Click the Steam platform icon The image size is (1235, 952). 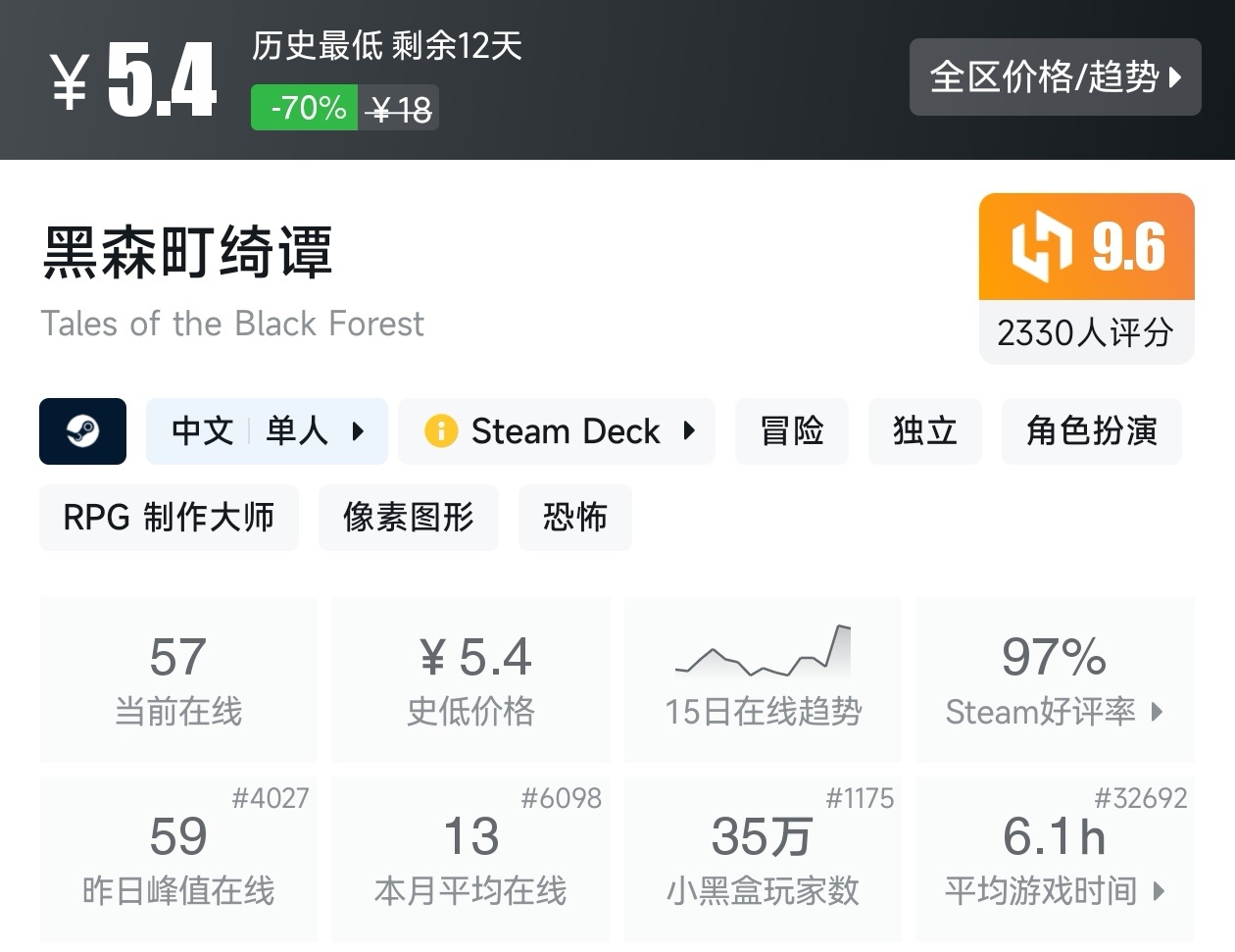(82, 430)
